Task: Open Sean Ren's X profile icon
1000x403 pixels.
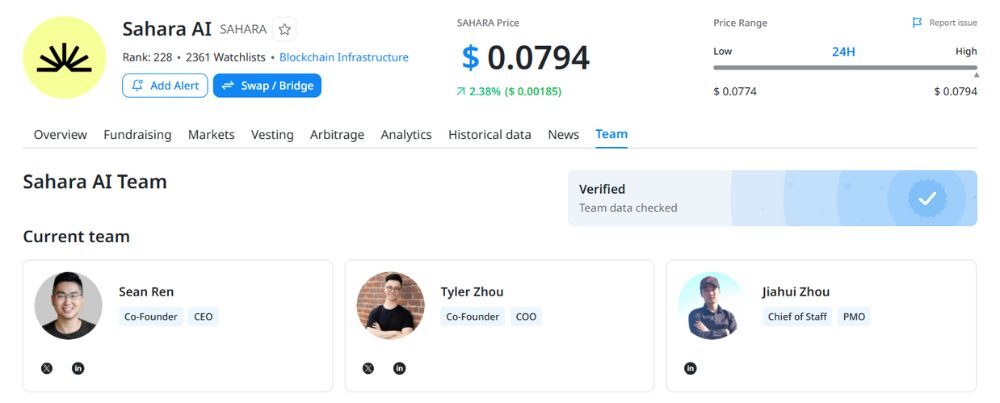Action: (x=46, y=368)
